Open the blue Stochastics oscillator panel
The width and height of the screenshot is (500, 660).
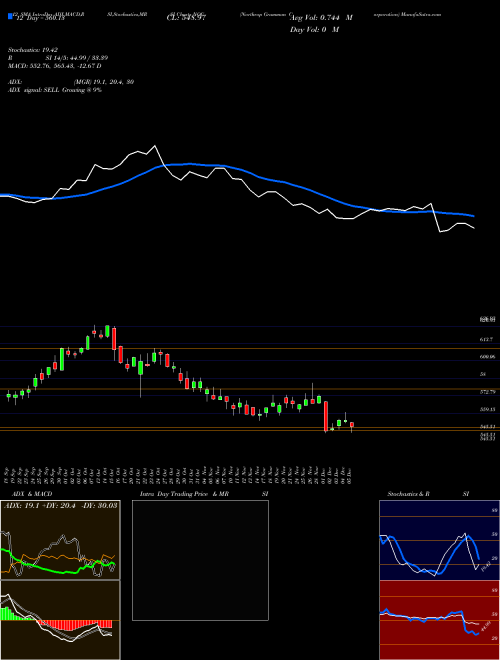[x=439, y=540]
